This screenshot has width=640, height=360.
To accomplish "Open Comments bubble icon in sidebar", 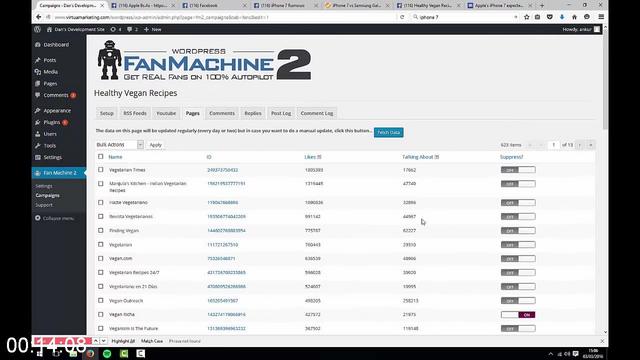I will [38, 95].
